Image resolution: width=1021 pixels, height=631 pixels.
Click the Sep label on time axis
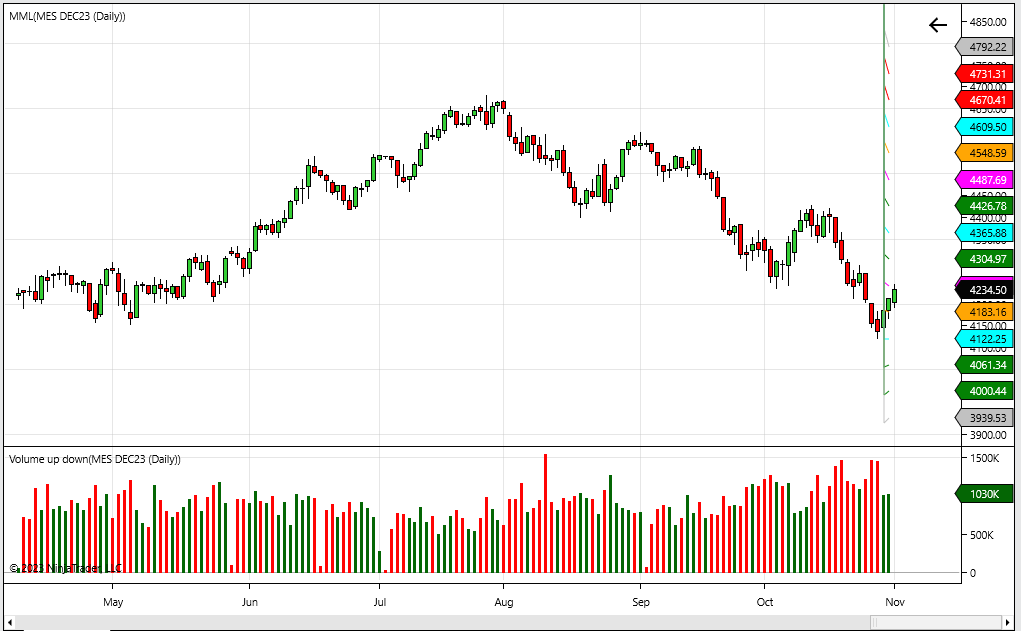click(x=641, y=602)
